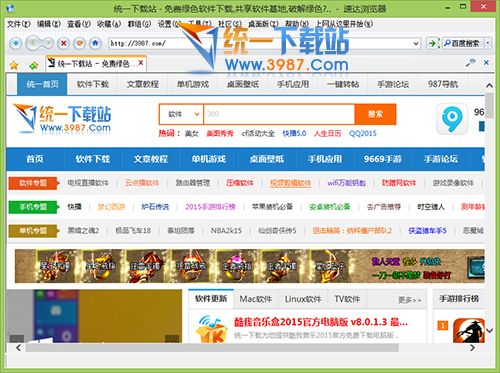Click the red stop loading icon

[x=63, y=43]
